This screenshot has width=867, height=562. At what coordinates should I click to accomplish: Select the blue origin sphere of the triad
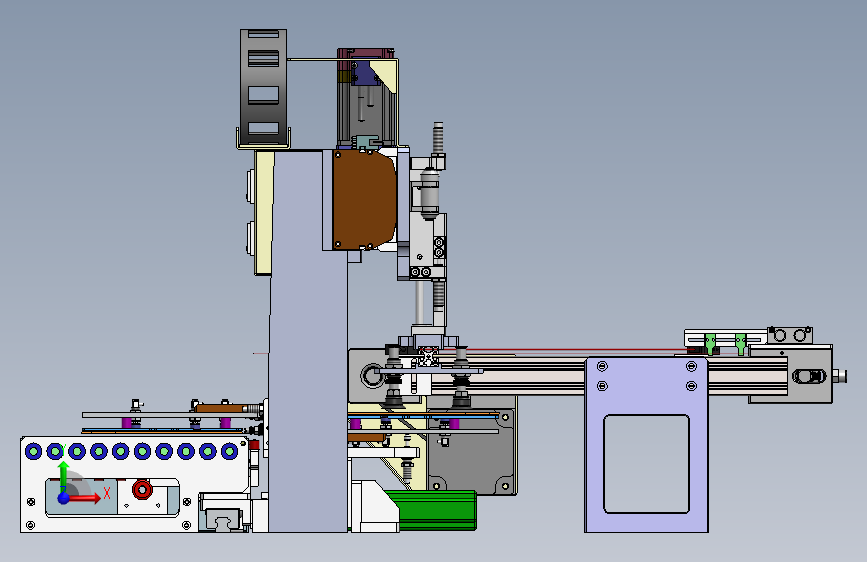pos(64,498)
